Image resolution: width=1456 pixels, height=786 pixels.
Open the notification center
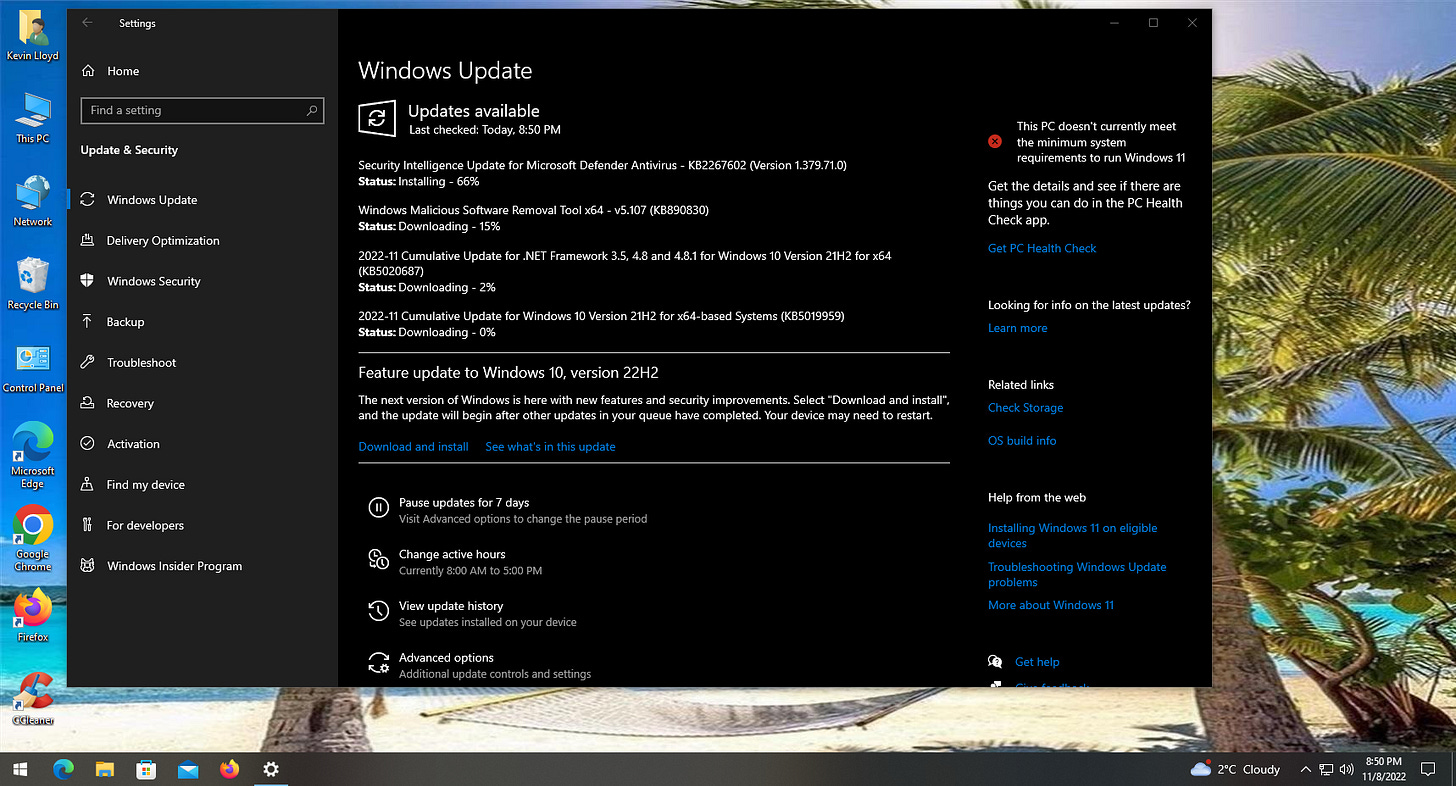[1428, 769]
